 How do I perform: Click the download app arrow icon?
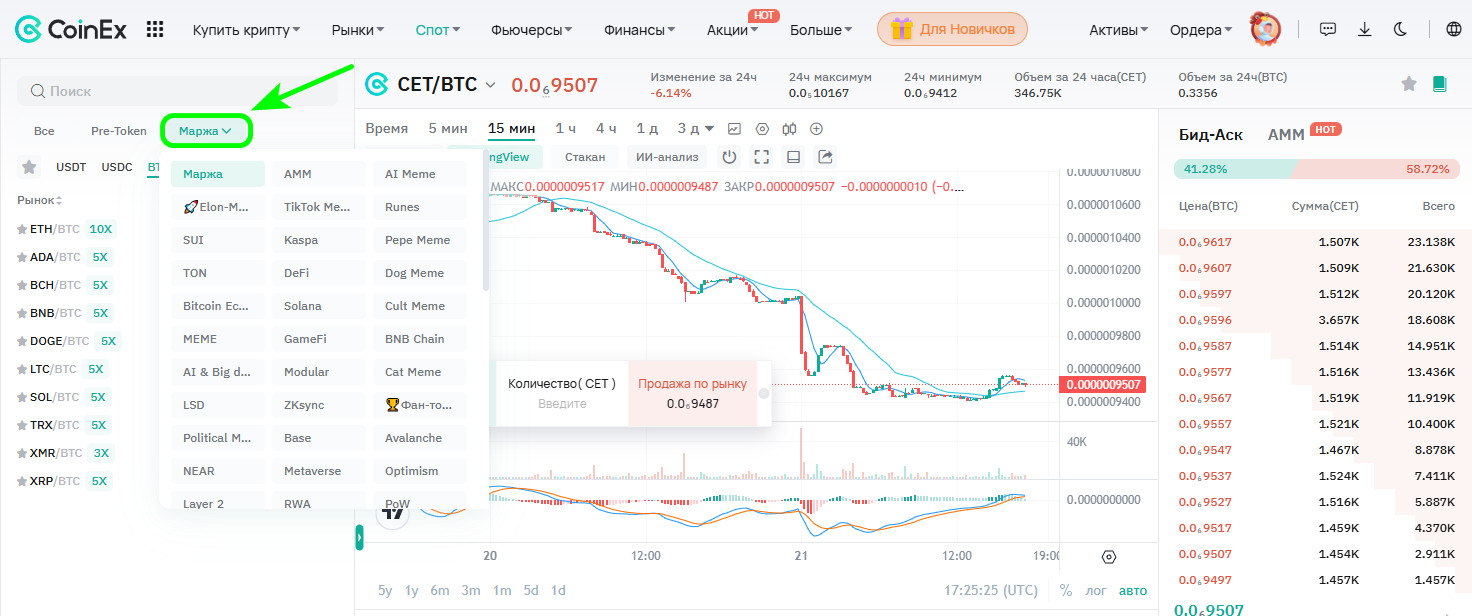1364,30
